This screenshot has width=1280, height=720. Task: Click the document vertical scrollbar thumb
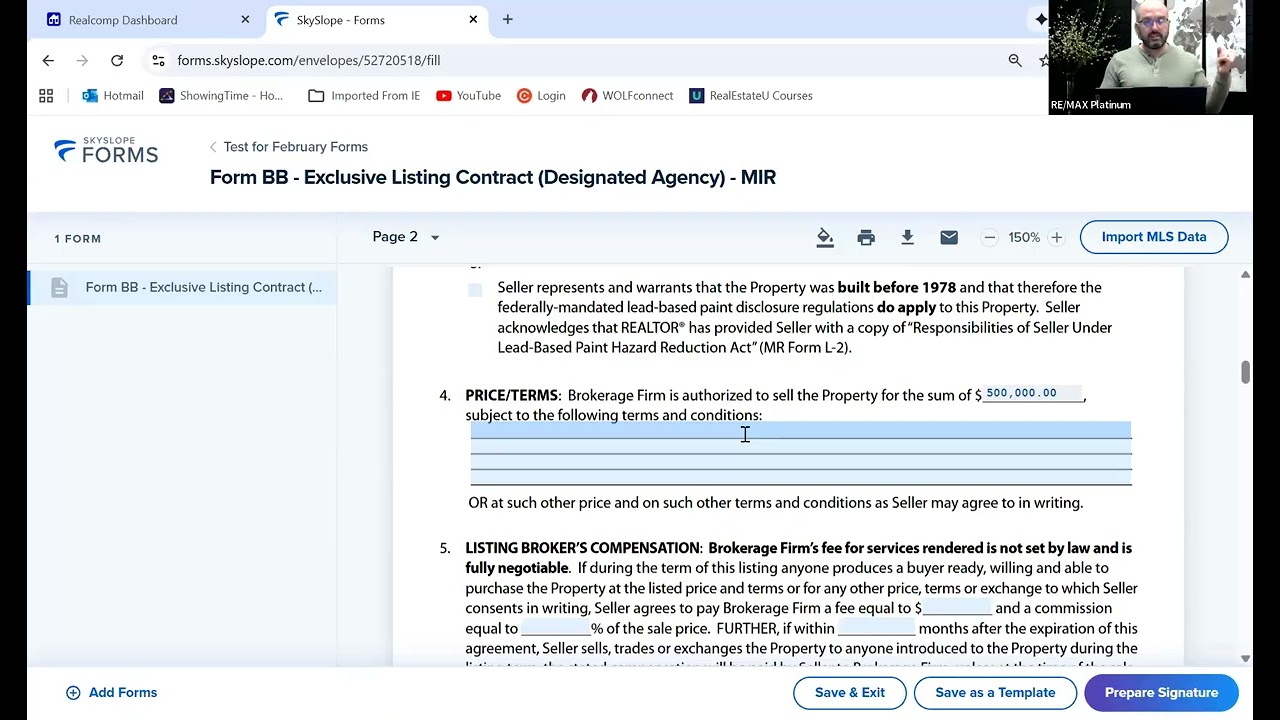[x=1245, y=372]
